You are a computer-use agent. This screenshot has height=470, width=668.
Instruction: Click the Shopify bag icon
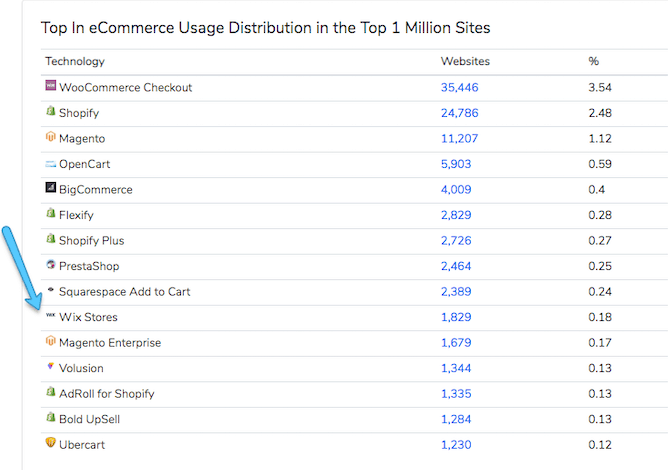point(51,111)
